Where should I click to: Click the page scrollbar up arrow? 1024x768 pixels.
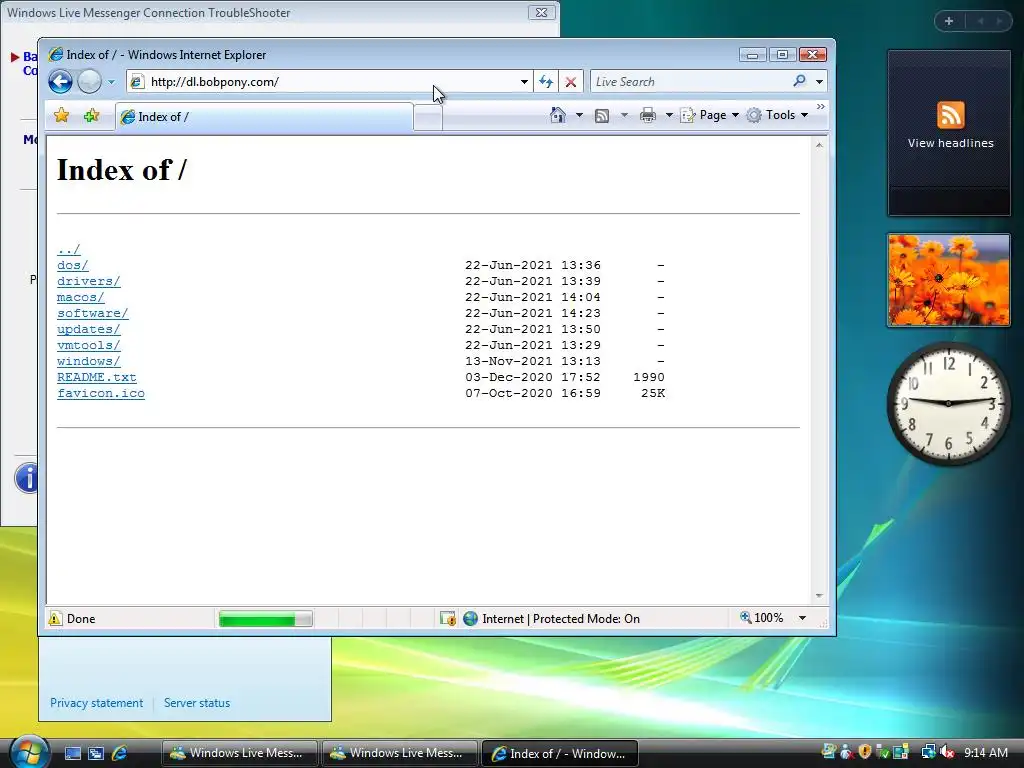(819, 145)
